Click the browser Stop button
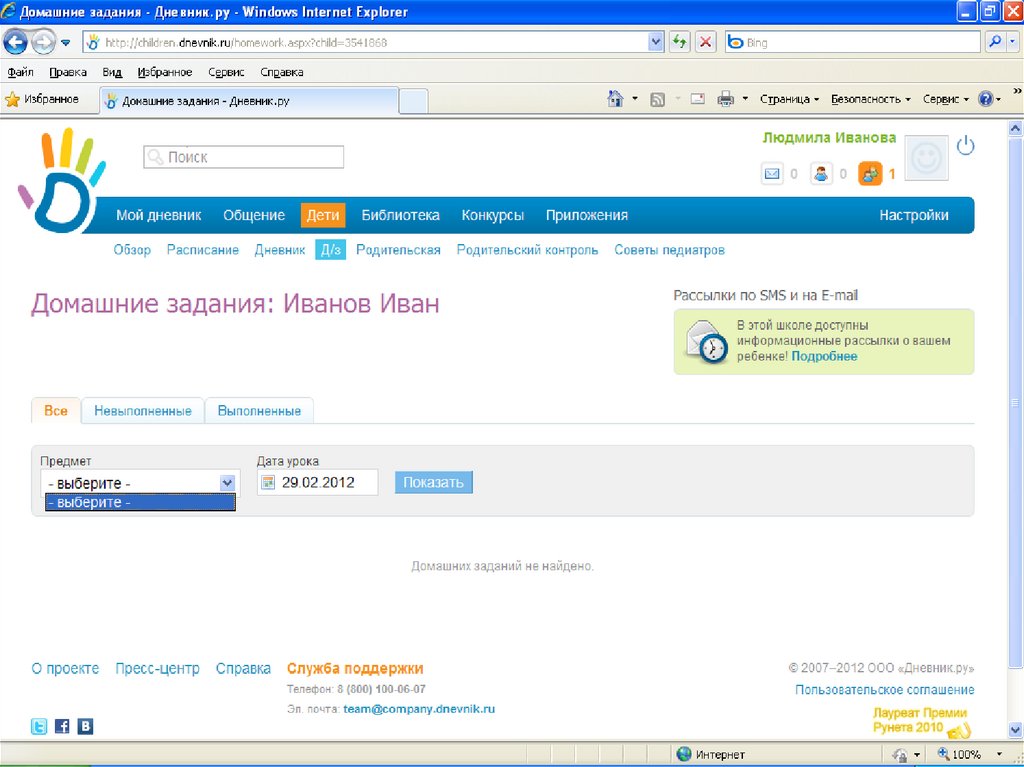The height and width of the screenshot is (767, 1024). pyautogui.click(x=705, y=42)
